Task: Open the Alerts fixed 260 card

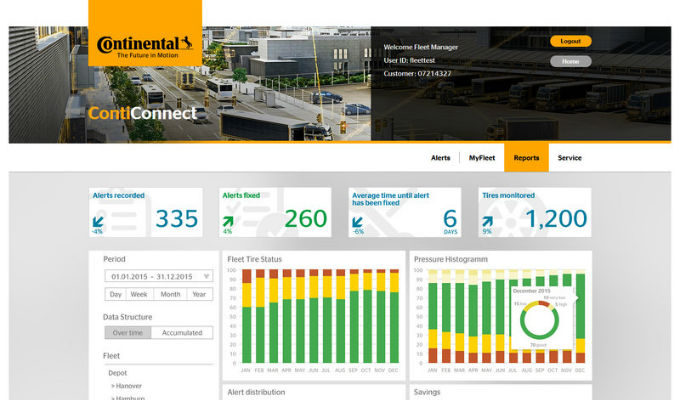Action: 275,212
